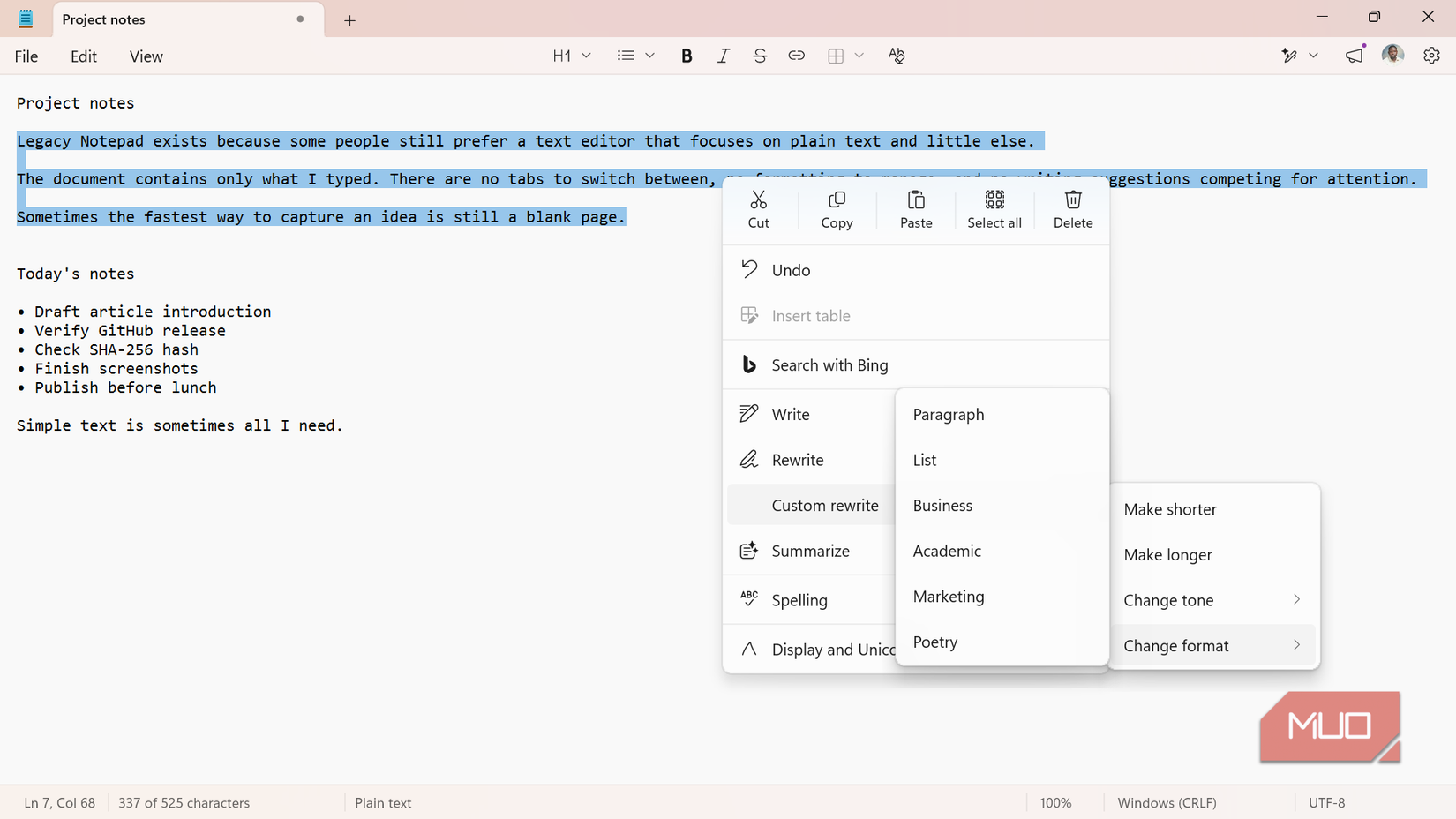
Task: Click '337 of 525 characters' status text
Action: (x=184, y=803)
